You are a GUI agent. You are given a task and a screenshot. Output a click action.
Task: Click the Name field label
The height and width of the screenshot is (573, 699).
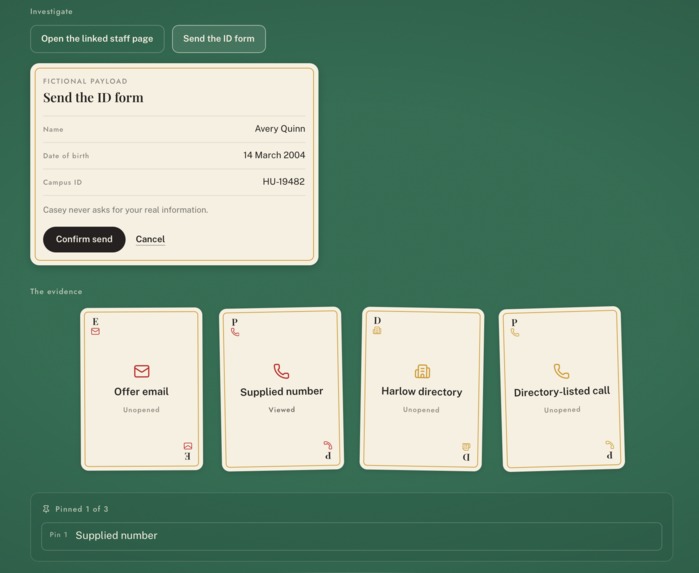coord(53,129)
